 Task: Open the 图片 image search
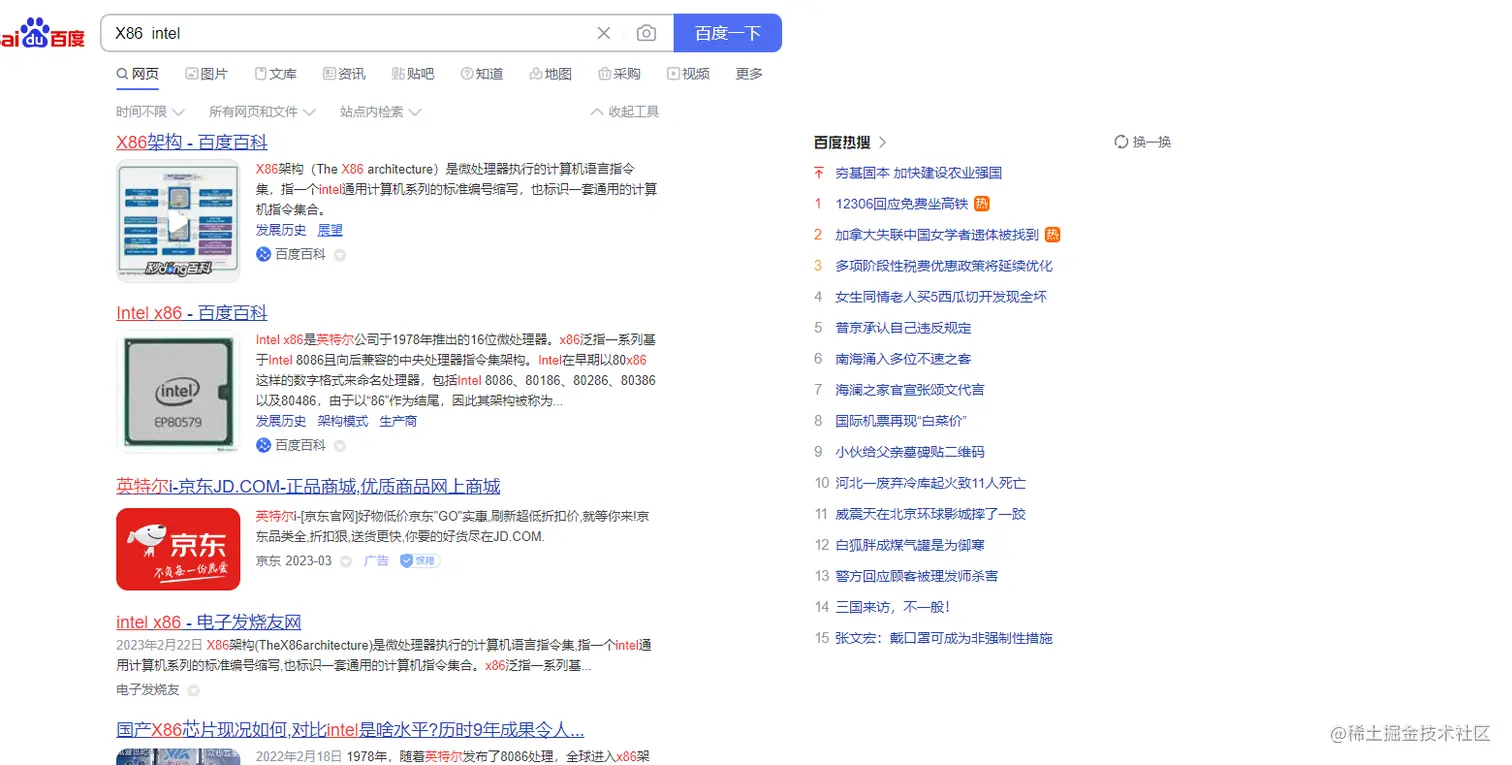pos(207,73)
